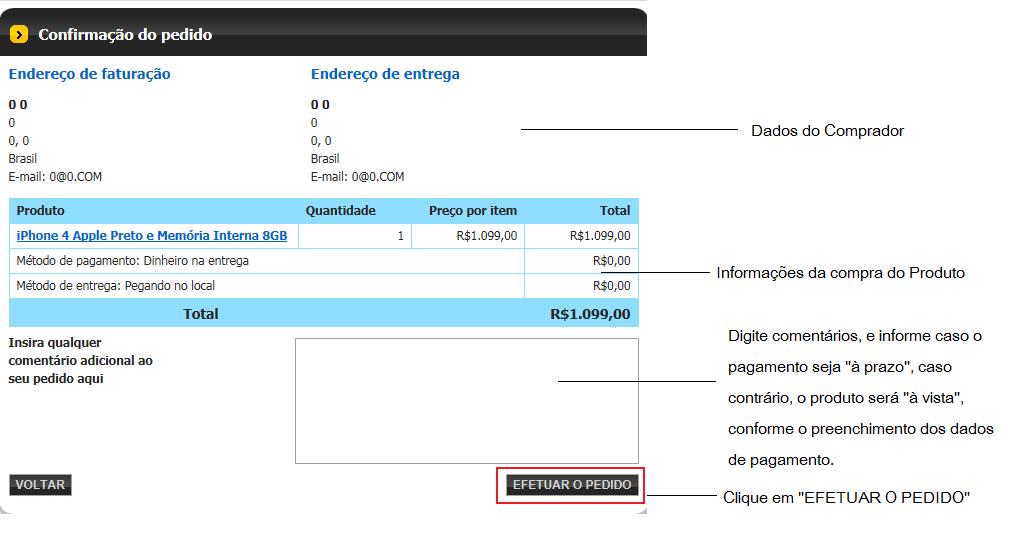The width and height of the screenshot is (1010, 548).
Task: Click the bold R$1.099,00 grand total amount
Action: click(590, 314)
